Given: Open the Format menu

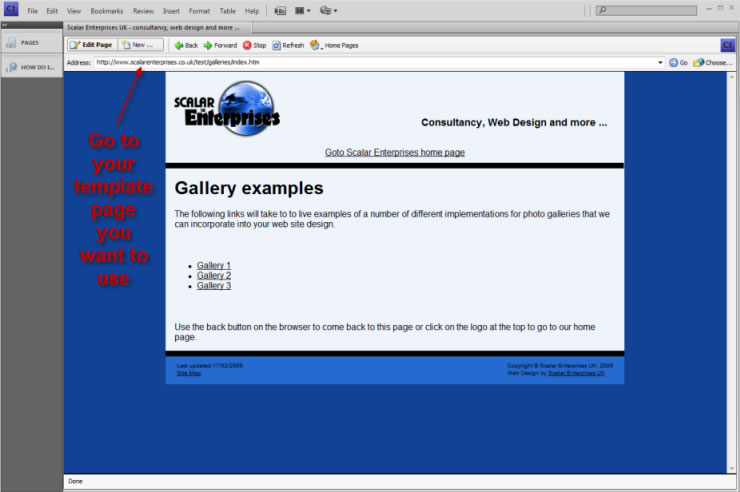Looking at the screenshot, I should pyautogui.click(x=199, y=11).
